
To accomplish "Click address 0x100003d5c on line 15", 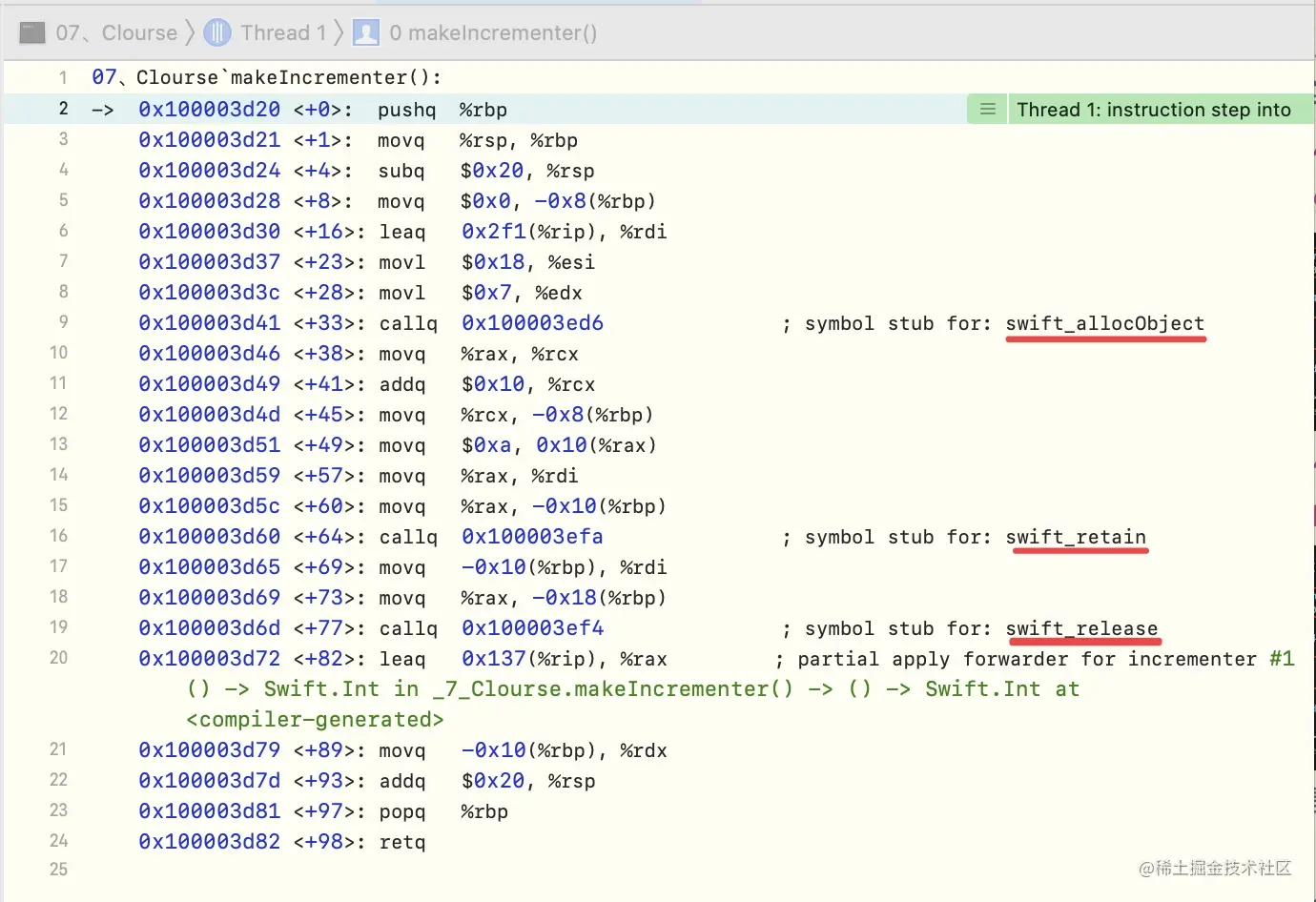I will pyautogui.click(x=210, y=506).
